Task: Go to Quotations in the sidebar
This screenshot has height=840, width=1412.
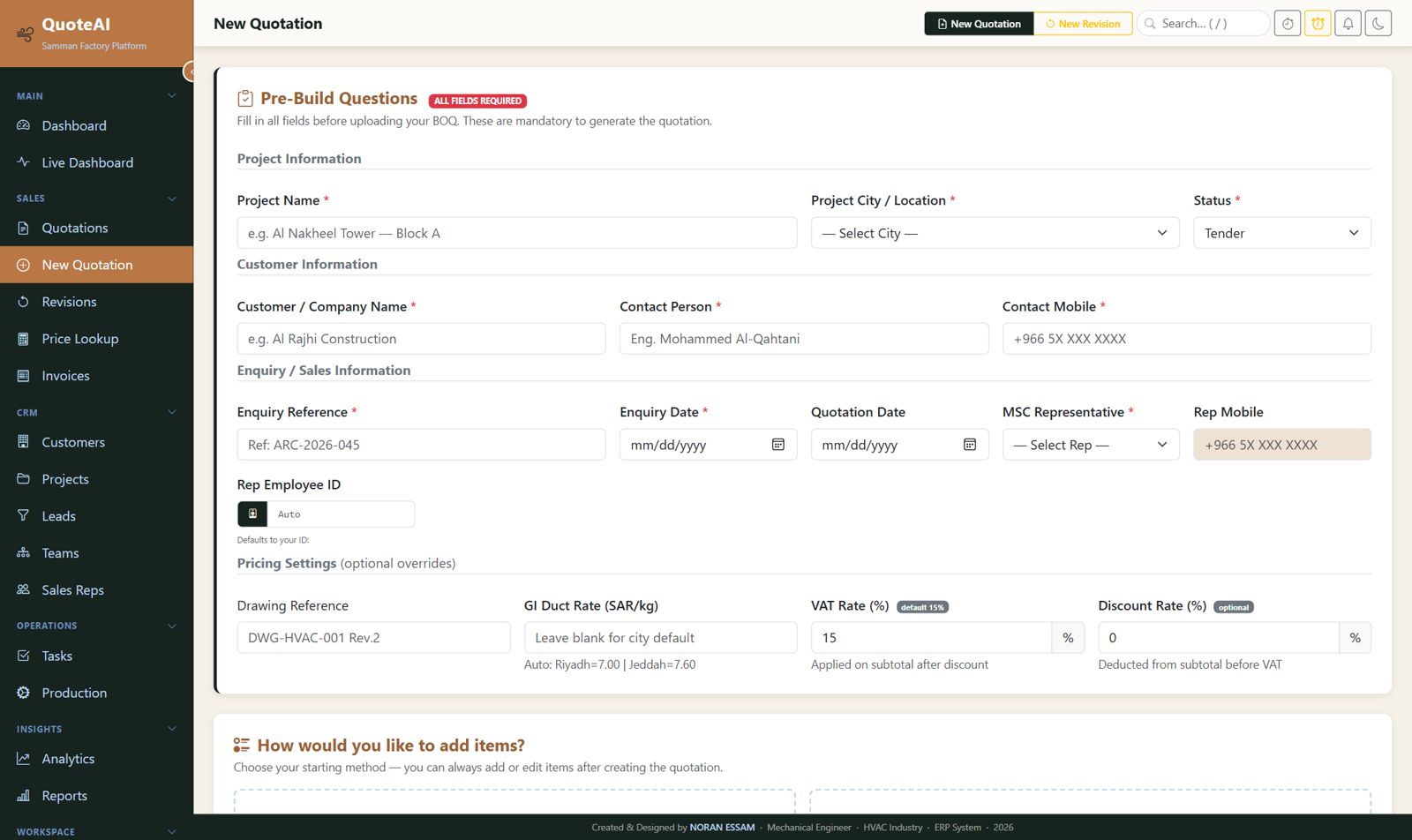Action: coord(96,228)
